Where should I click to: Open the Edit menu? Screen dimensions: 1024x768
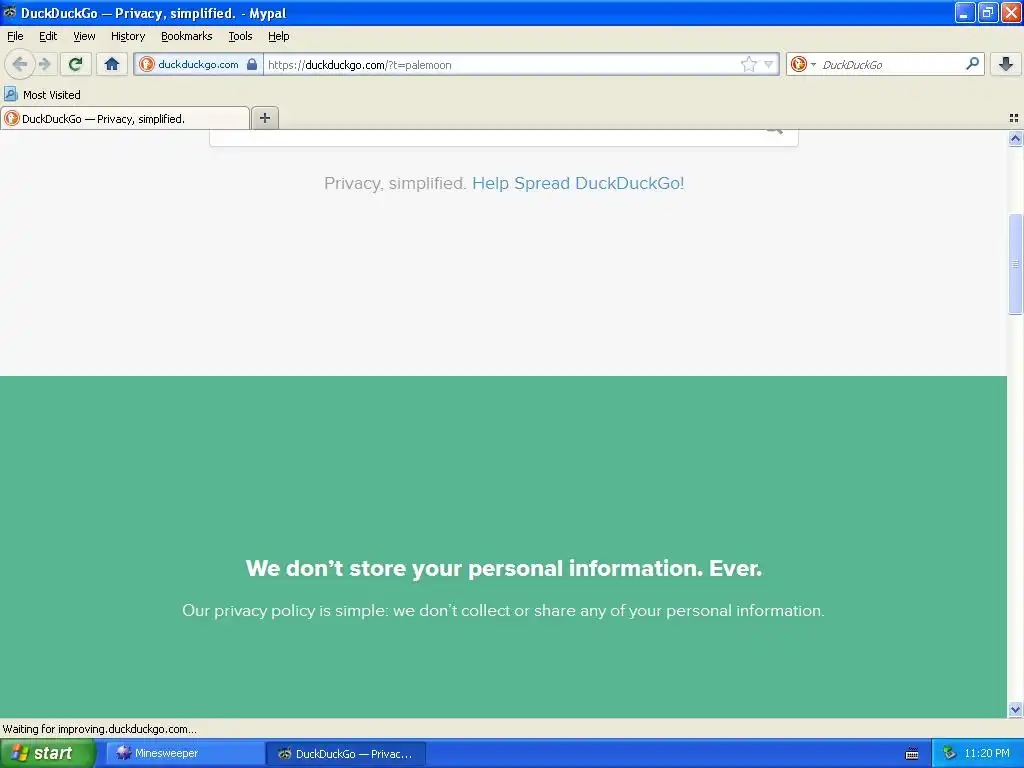pyautogui.click(x=48, y=36)
